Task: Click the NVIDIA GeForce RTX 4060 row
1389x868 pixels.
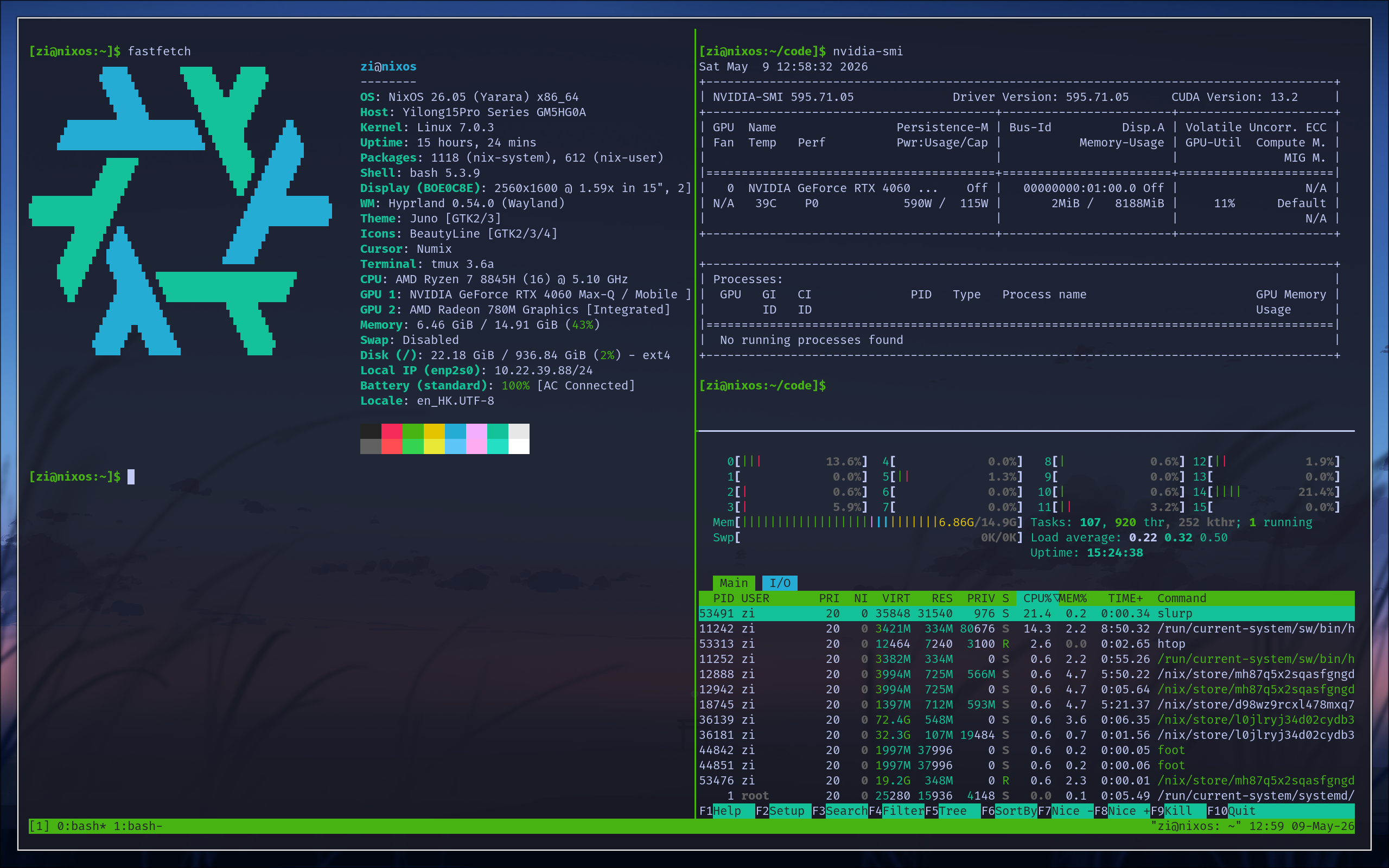Action: (1020, 188)
